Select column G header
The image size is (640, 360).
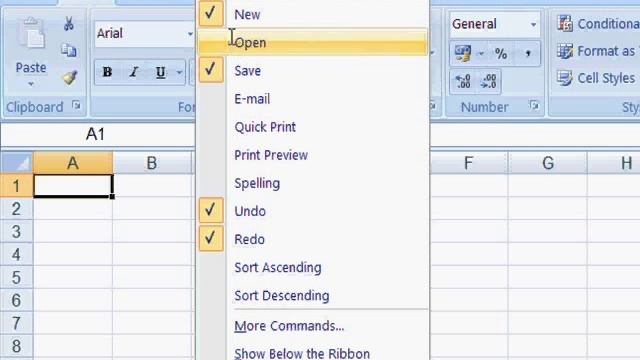[548, 163]
